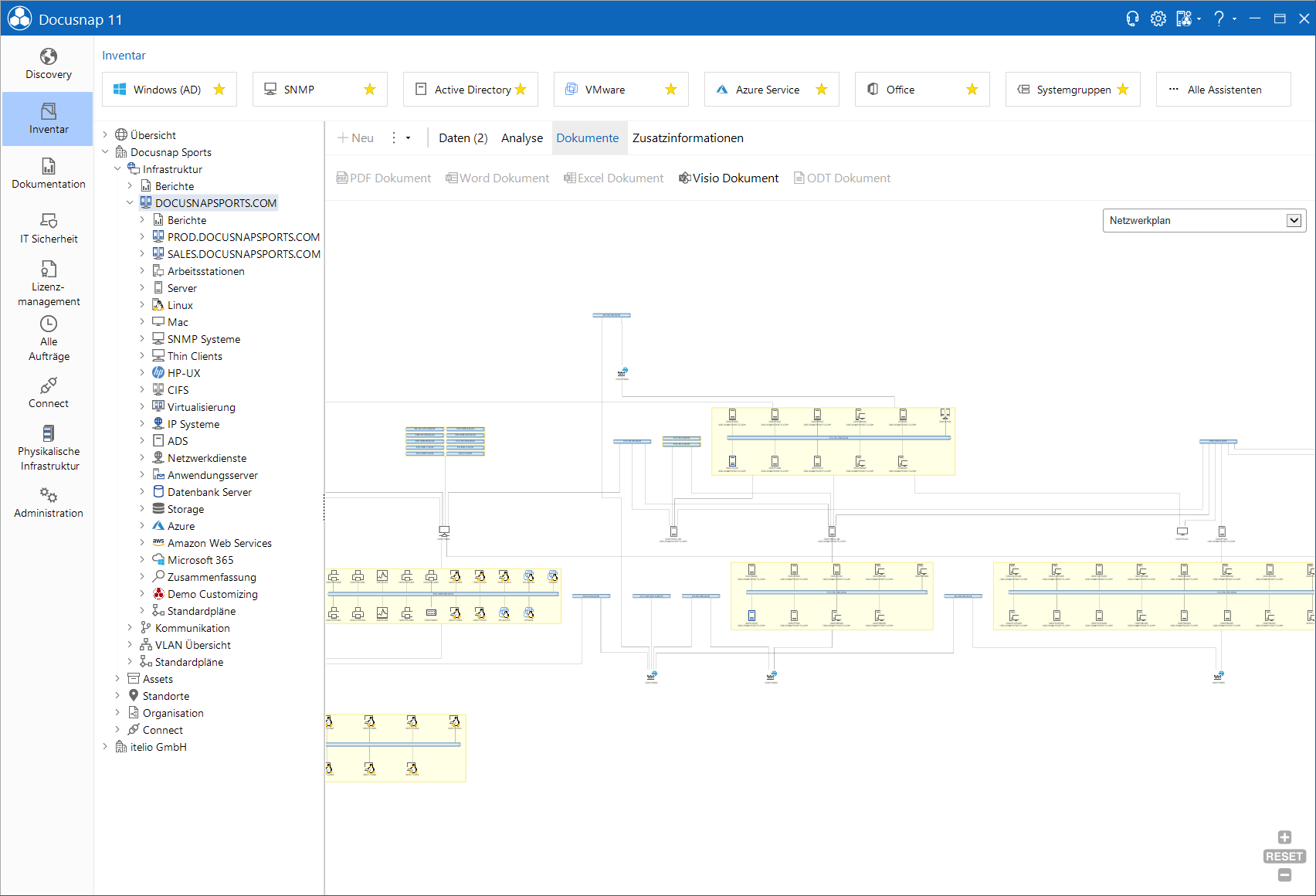The width and height of the screenshot is (1316, 896).
Task: Select Amazon Web Services in the tree
Action: [x=219, y=543]
